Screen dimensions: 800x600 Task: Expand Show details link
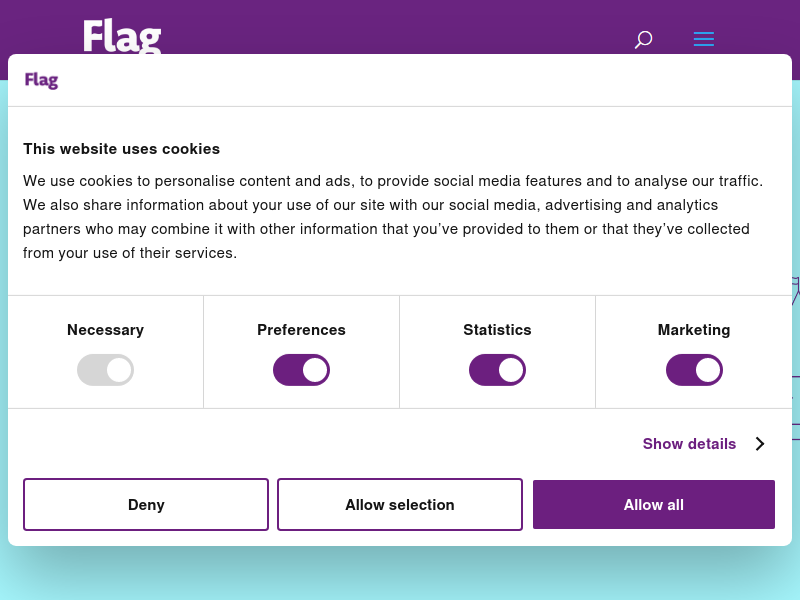click(689, 444)
